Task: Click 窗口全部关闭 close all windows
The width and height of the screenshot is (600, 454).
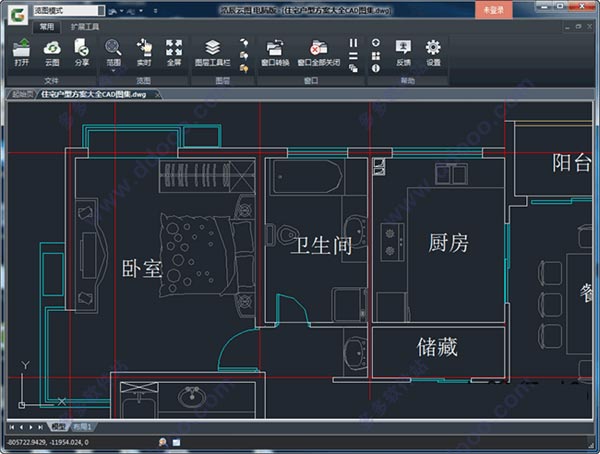Action: 319,53
